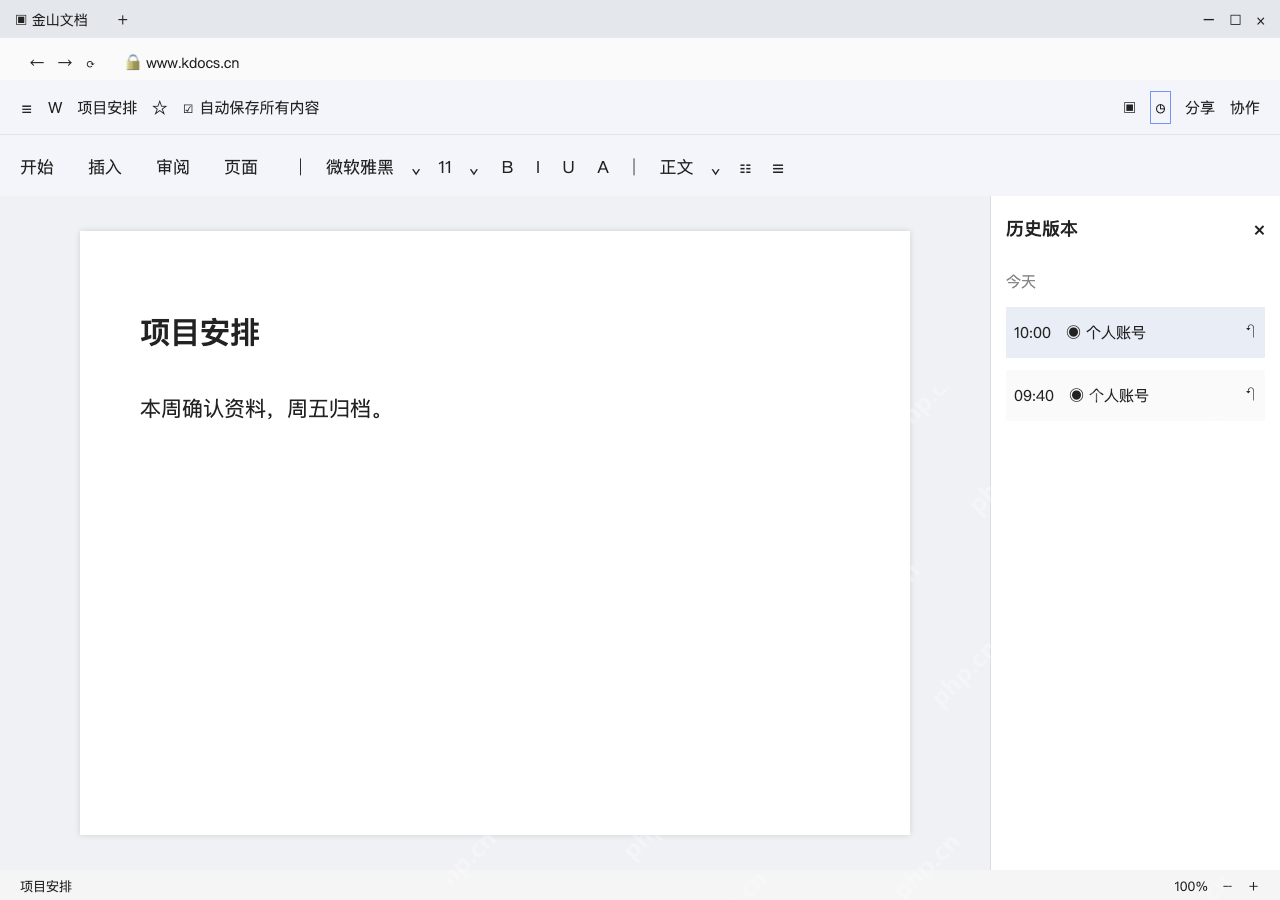This screenshot has width=1280, height=900.
Task: Click the presentation mode icon left of history
Action: pyautogui.click(x=1129, y=108)
